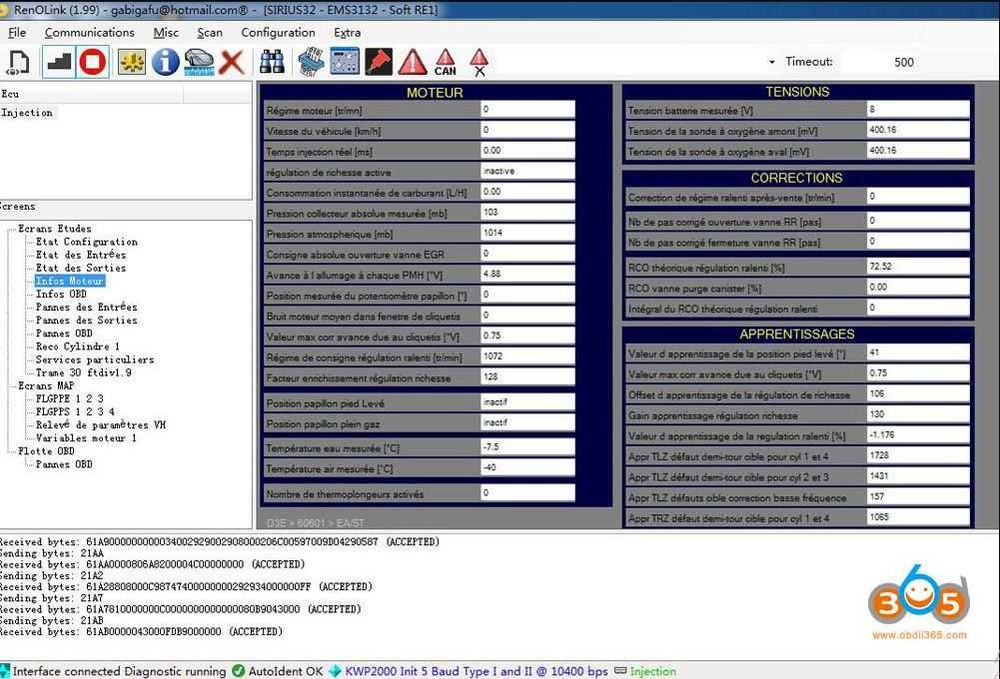Screen dimensions: 1000x679
Task: Click the new document icon in toolbar
Action: (17, 62)
